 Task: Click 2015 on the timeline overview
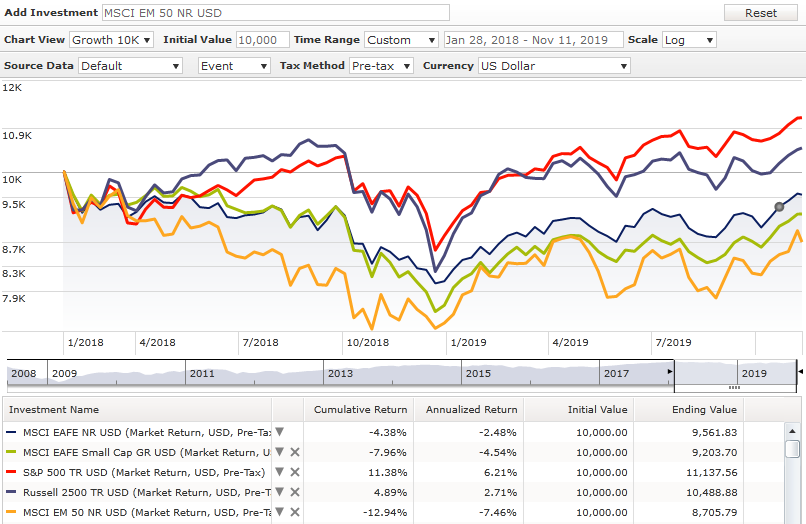[x=478, y=373]
